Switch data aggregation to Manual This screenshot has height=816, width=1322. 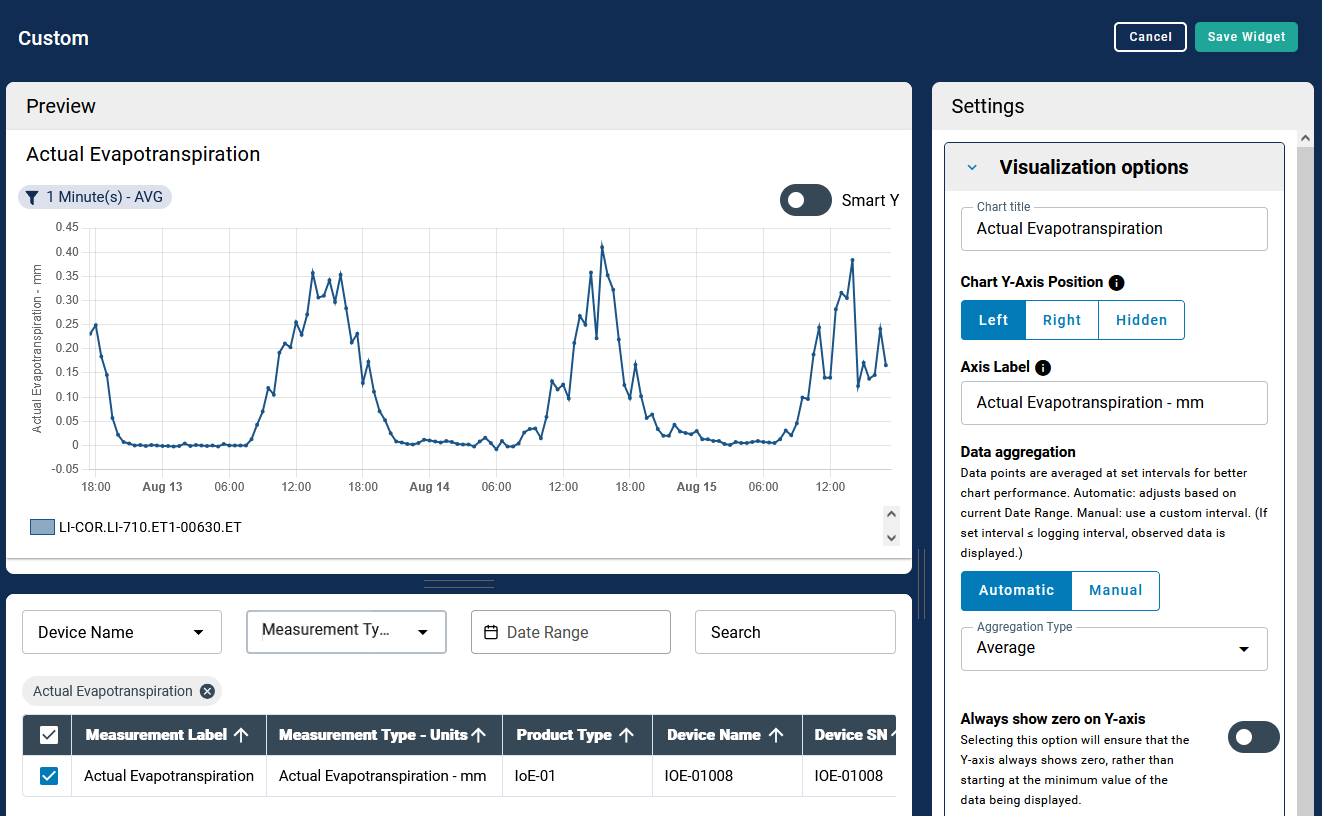click(1115, 590)
